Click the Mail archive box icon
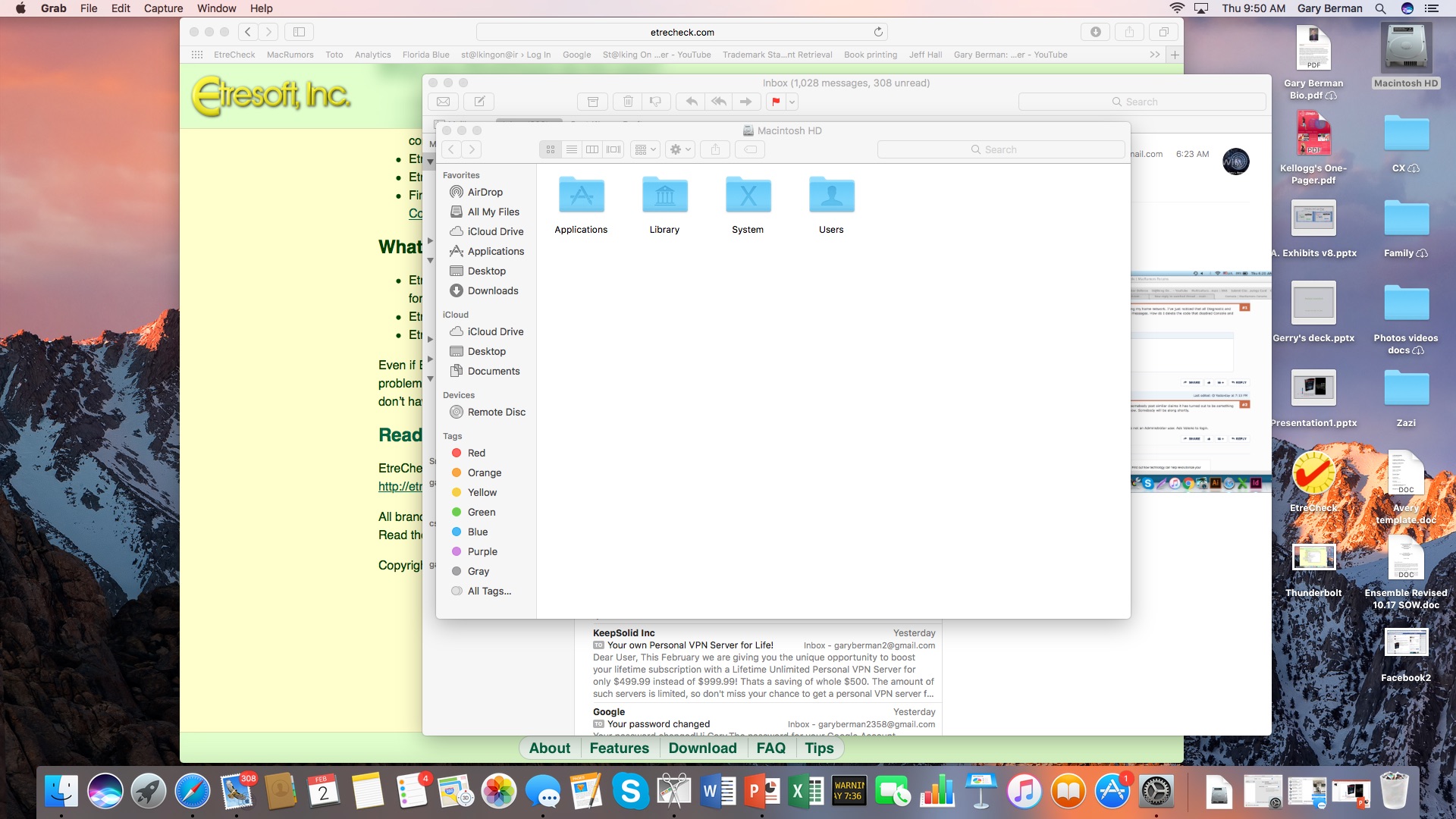The width and height of the screenshot is (1456, 819). pos(593,102)
